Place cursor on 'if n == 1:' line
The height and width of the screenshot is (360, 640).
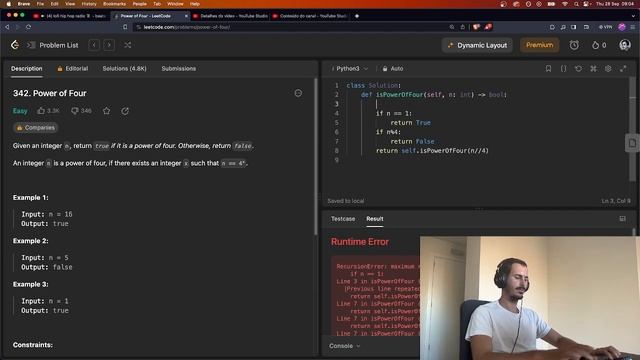click(393, 113)
